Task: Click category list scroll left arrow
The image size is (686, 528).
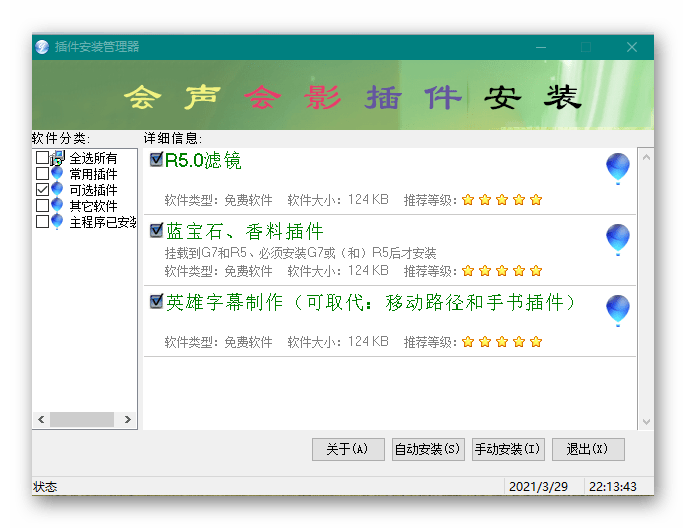Action: tap(41, 420)
